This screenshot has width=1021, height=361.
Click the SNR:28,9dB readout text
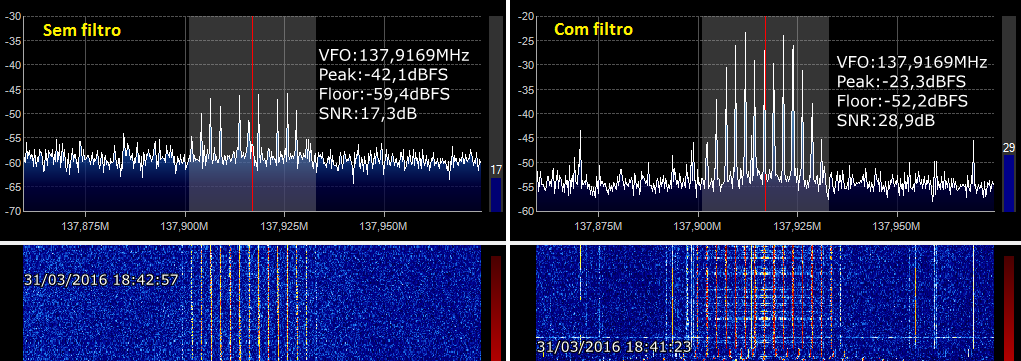(x=886, y=121)
